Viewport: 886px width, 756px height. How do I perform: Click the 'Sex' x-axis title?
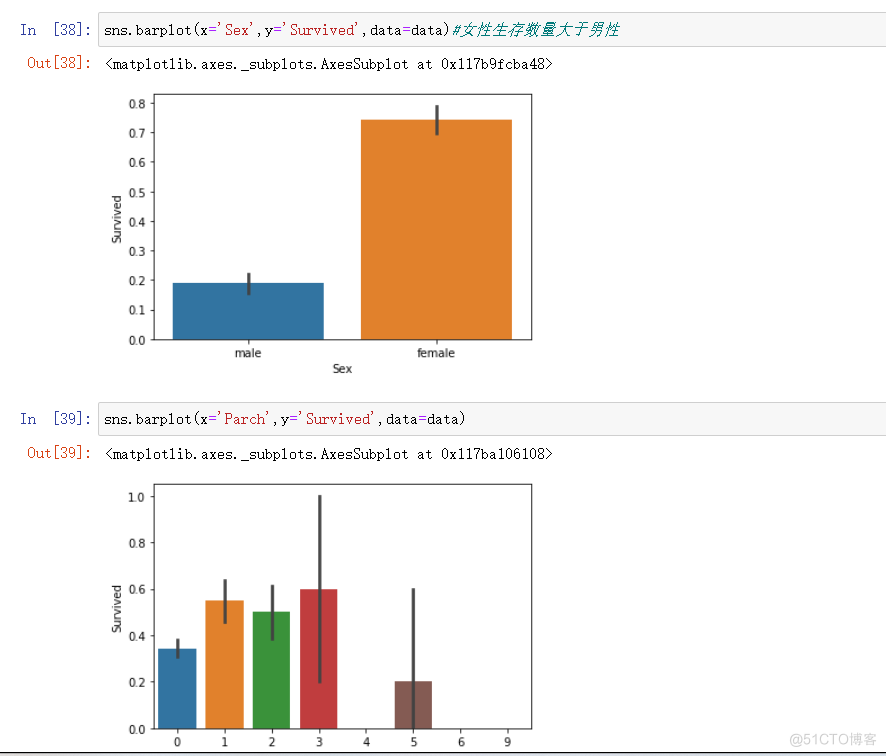342,369
